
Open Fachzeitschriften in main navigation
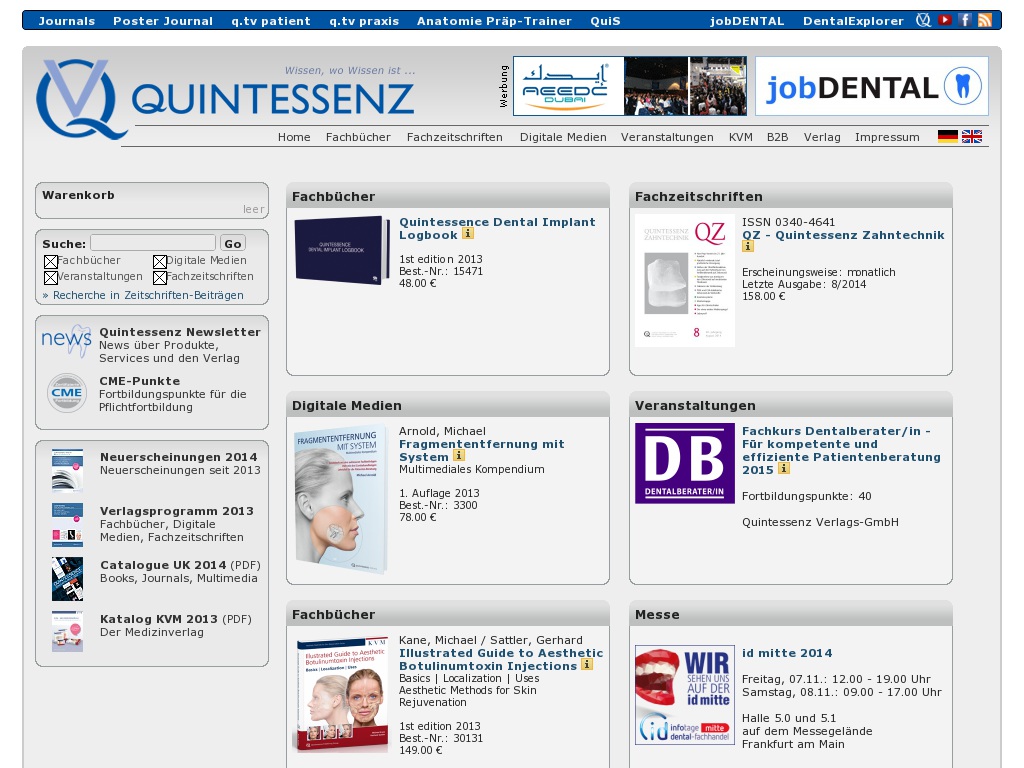tap(455, 137)
